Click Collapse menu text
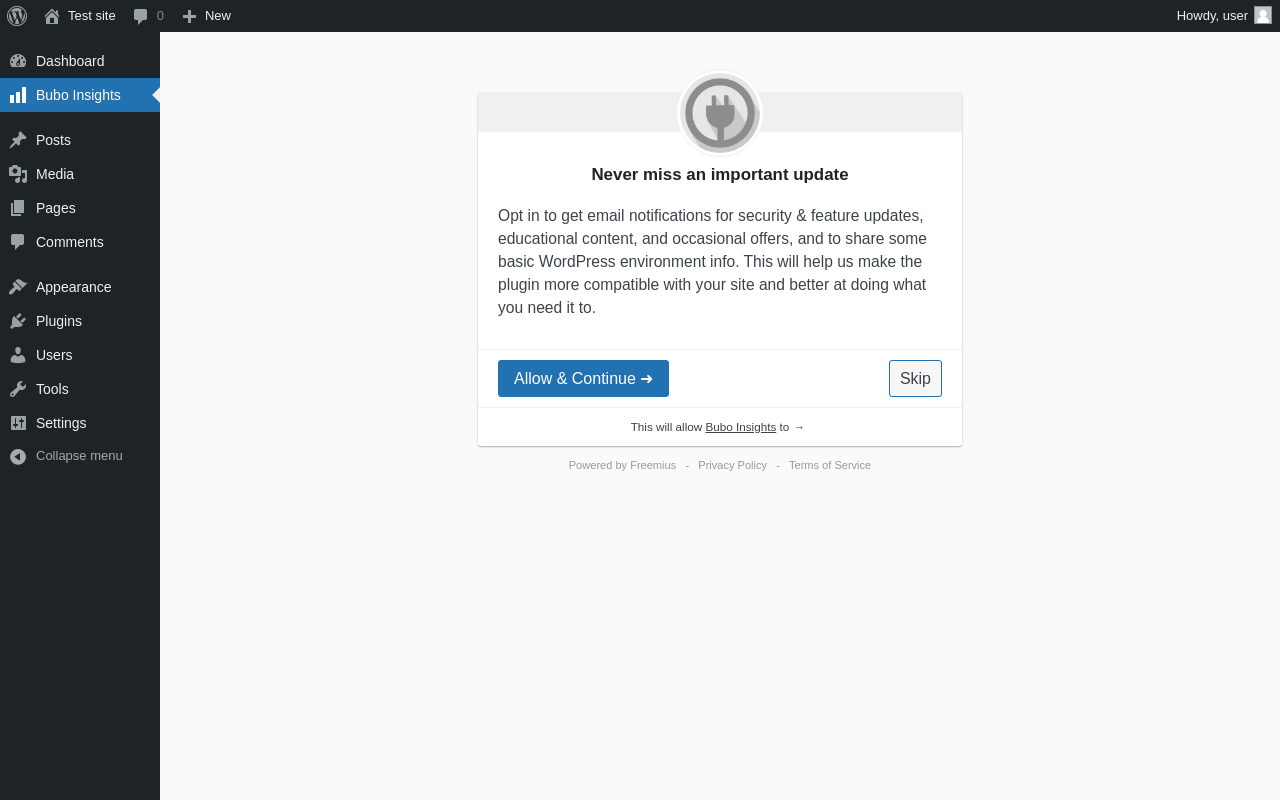 (x=79, y=456)
